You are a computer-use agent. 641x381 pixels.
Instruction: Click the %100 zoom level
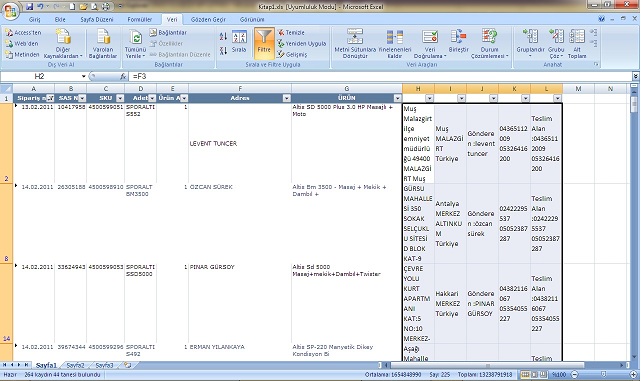click(558, 374)
